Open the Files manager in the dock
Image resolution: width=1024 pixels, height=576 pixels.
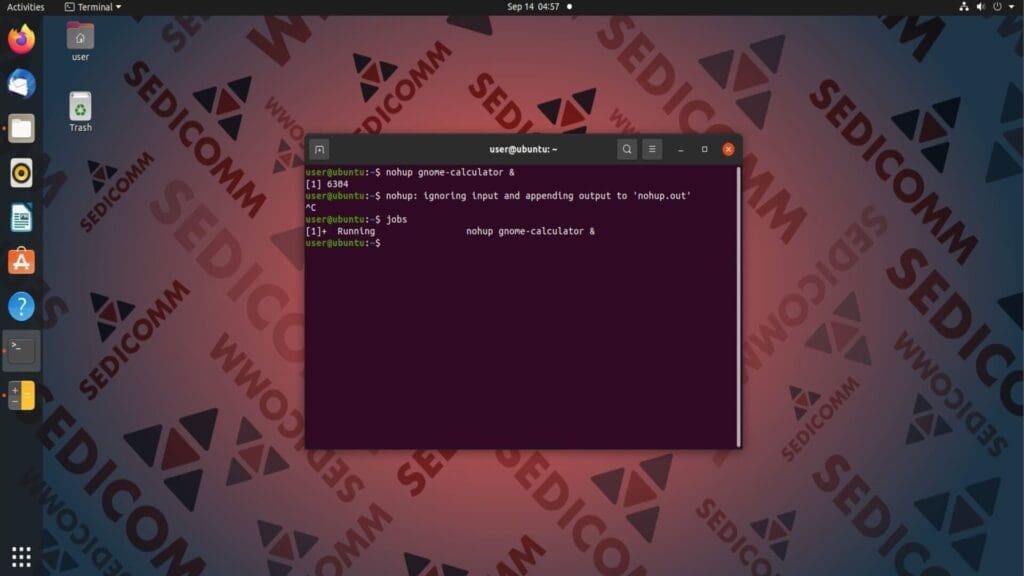(21, 129)
